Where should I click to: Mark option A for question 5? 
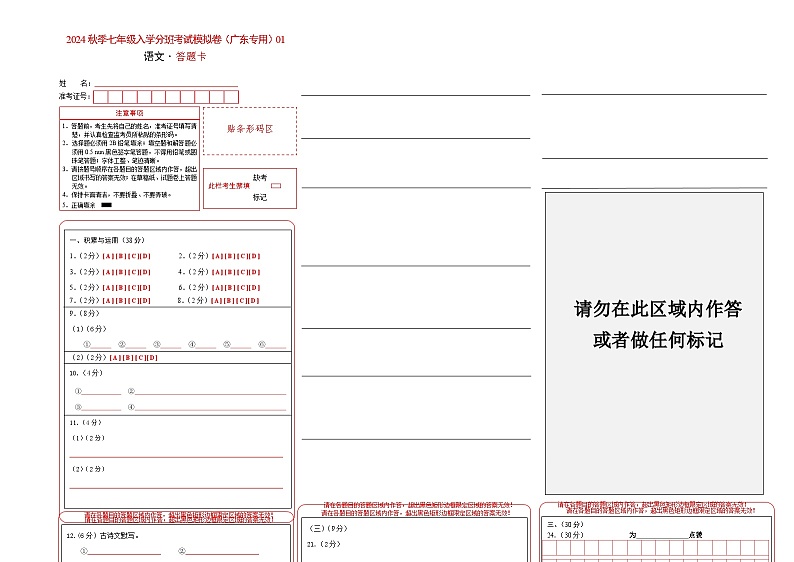[x=108, y=288]
